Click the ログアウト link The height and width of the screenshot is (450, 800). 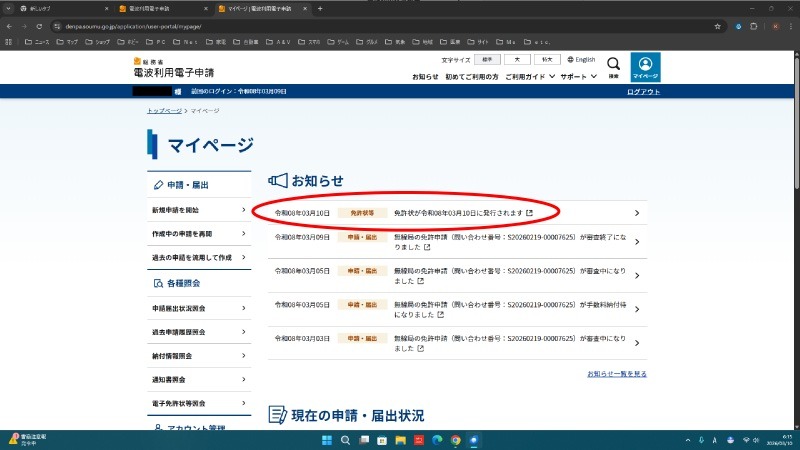(x=643, y=92)
